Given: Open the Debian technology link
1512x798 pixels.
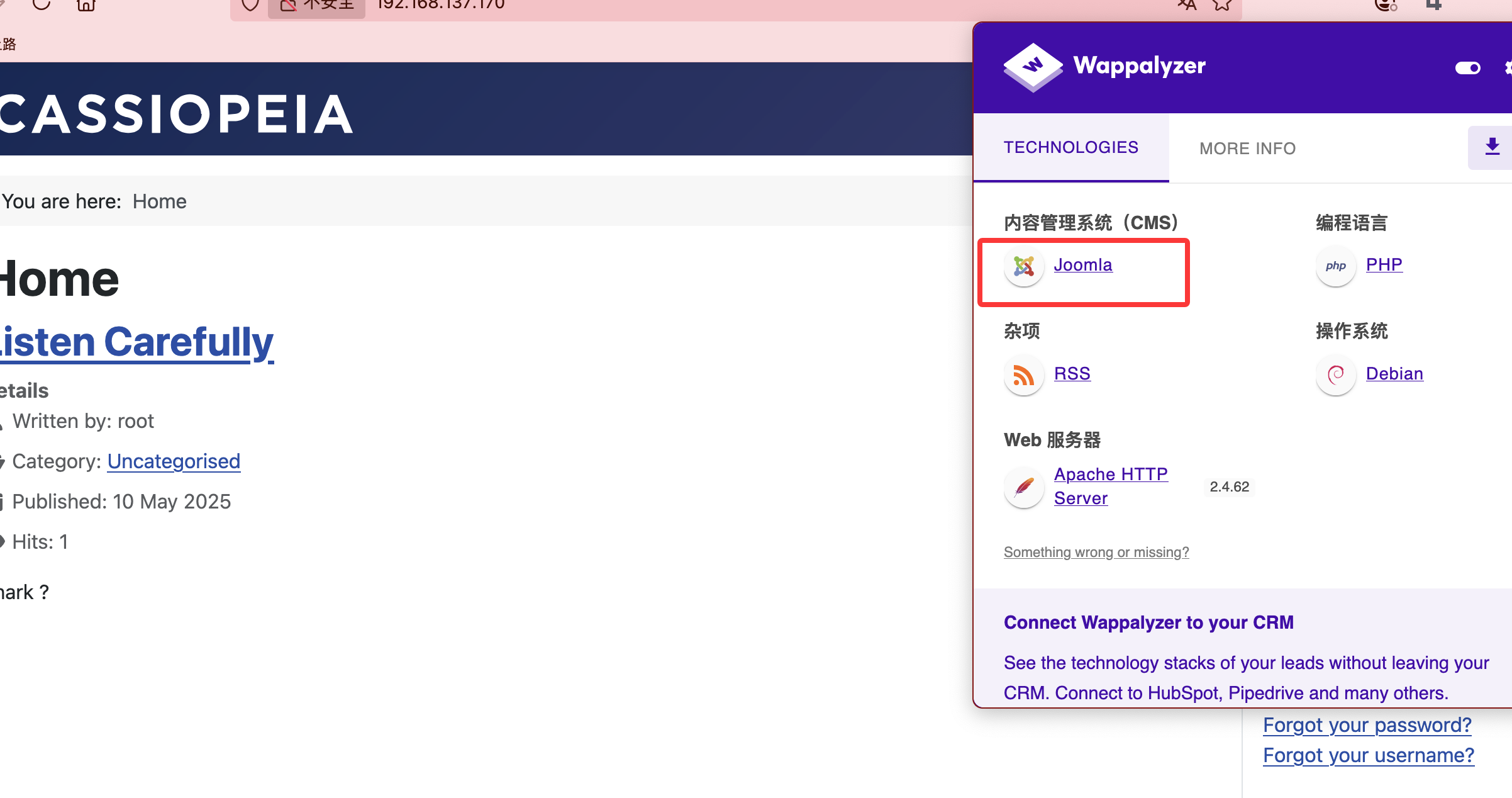Looking at the screenshot, I should tap(1394, 373).
